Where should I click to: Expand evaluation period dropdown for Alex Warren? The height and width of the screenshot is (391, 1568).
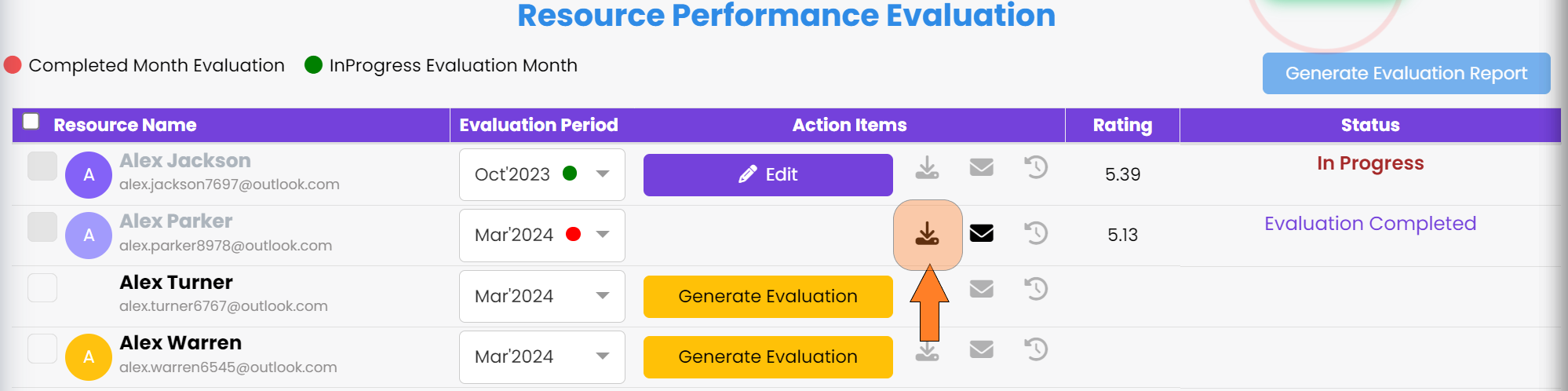[542, 356]
